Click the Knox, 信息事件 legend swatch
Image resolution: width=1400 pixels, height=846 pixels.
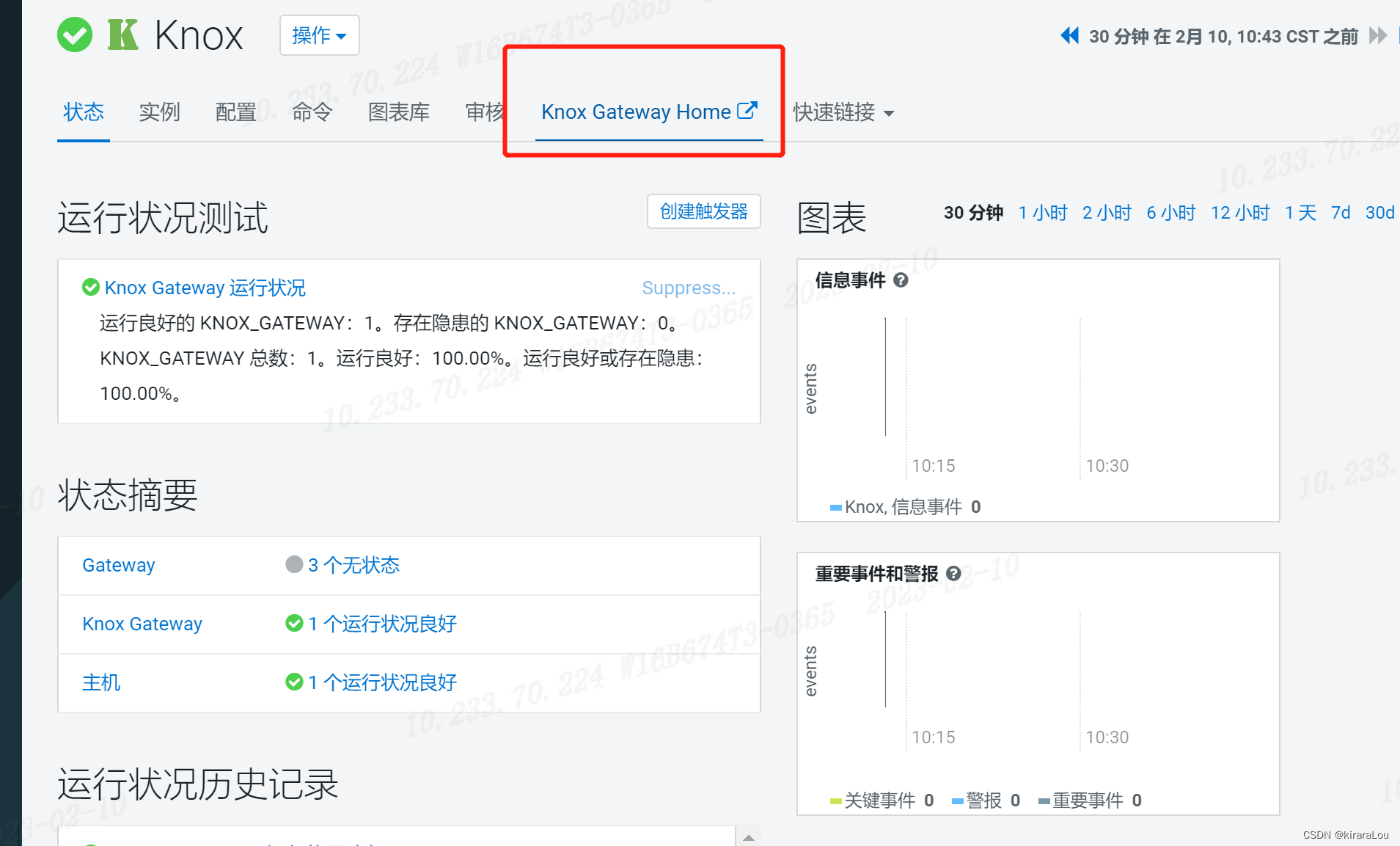(836, 508)
